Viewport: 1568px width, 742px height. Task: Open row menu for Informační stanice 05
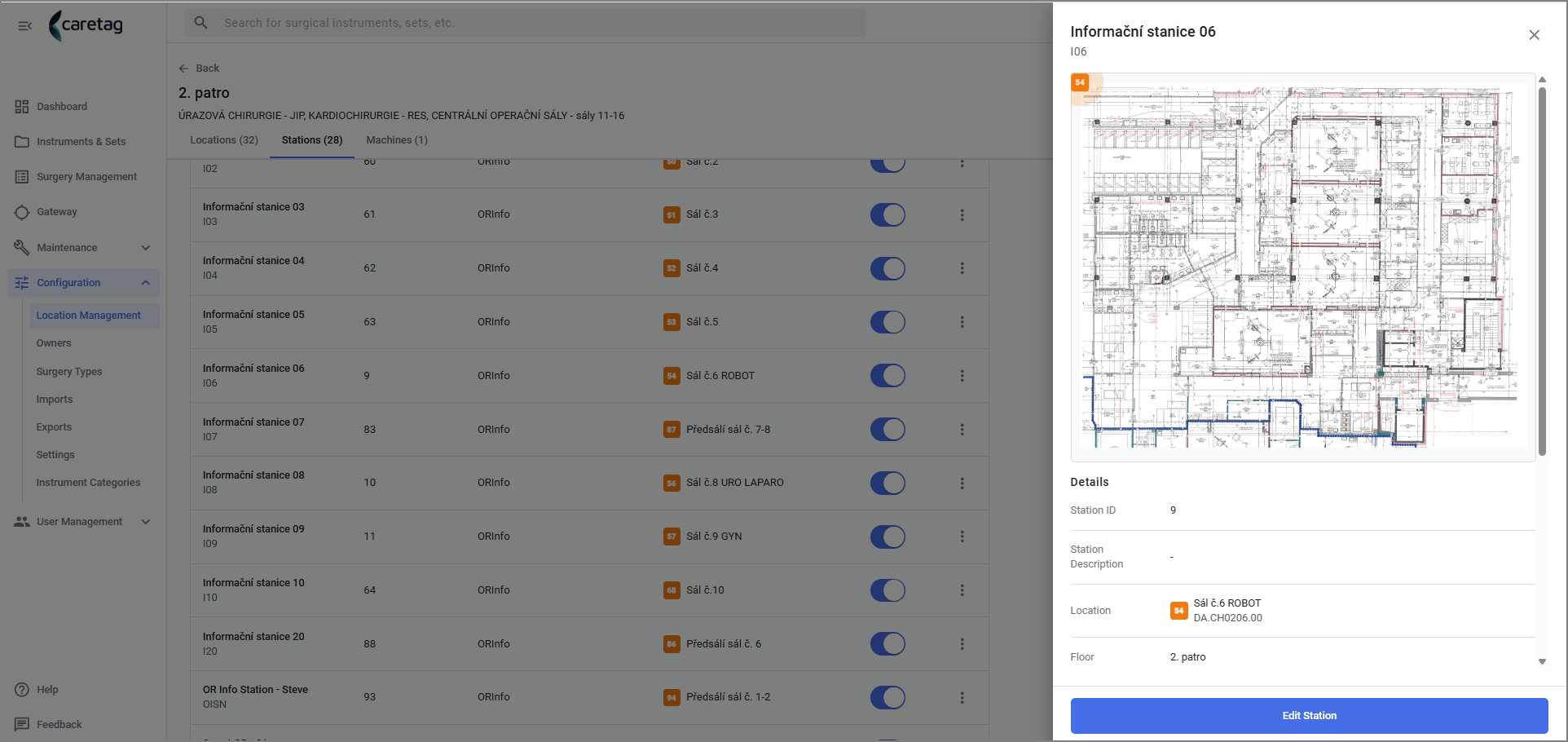click(x=962, y=322)
